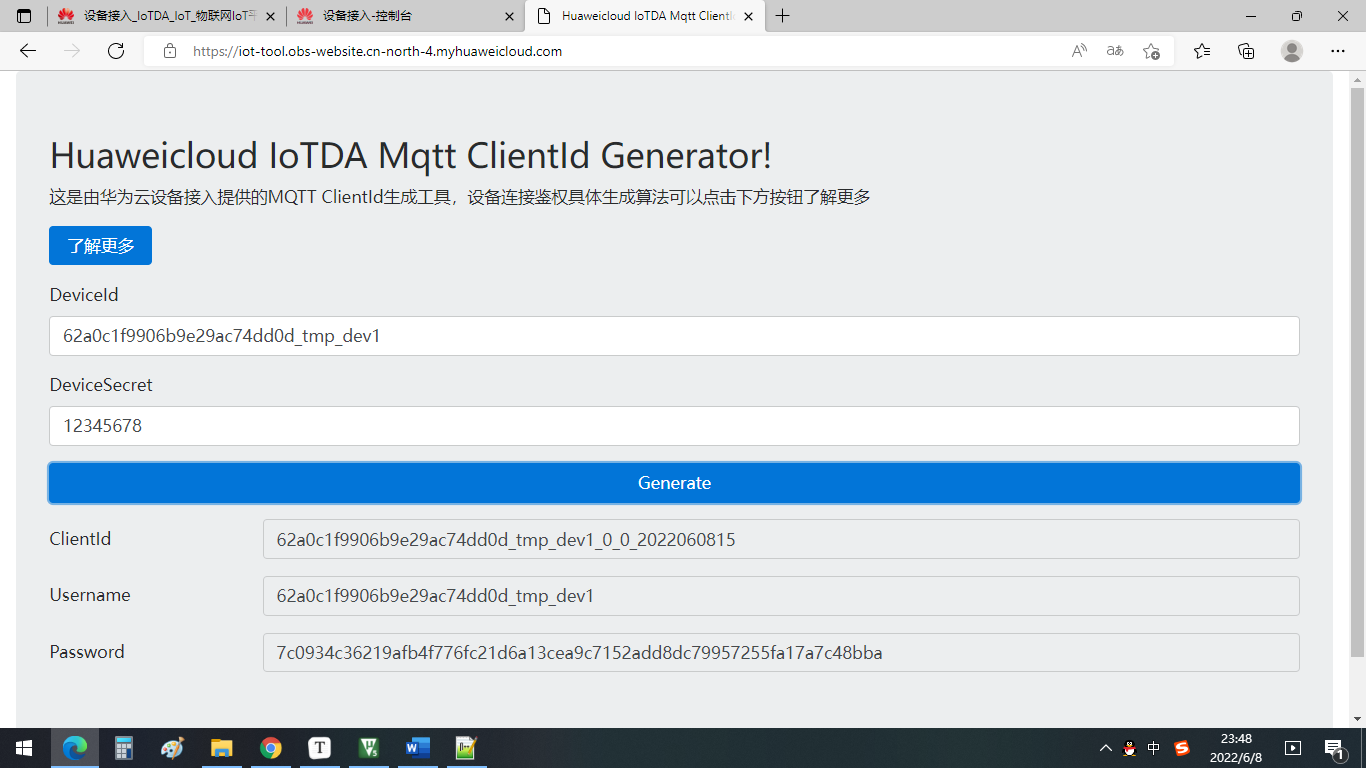Click the Edge icon in the taskbar
This screenshot has width=1366, height=768.
point(75,748)
